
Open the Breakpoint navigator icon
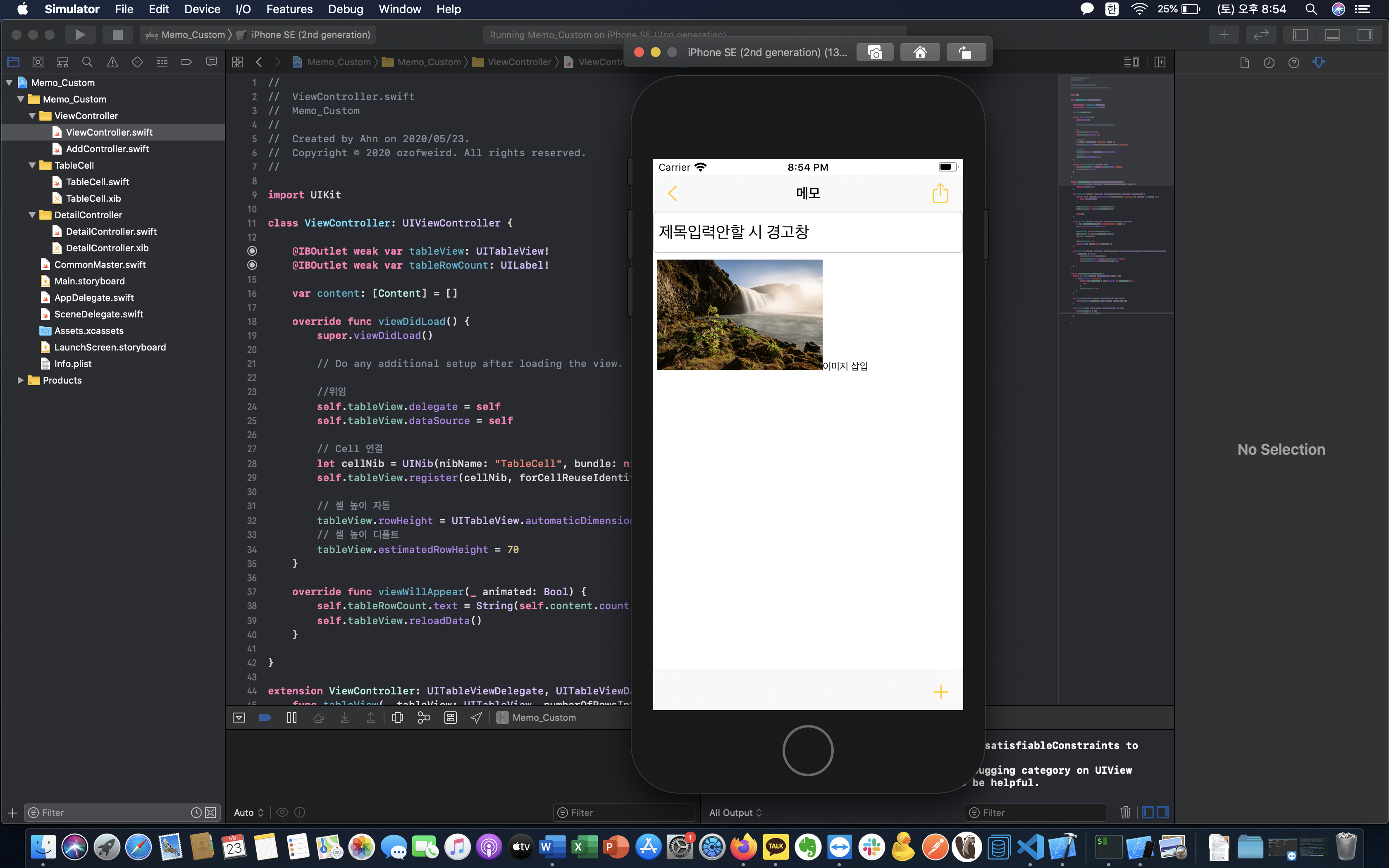(x=186, y=62)
